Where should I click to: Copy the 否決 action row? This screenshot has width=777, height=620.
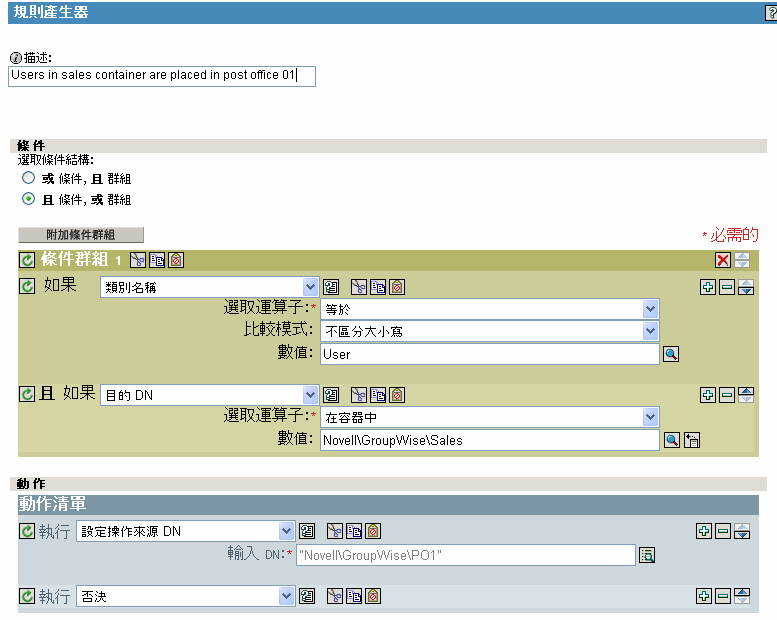point(354,596)
